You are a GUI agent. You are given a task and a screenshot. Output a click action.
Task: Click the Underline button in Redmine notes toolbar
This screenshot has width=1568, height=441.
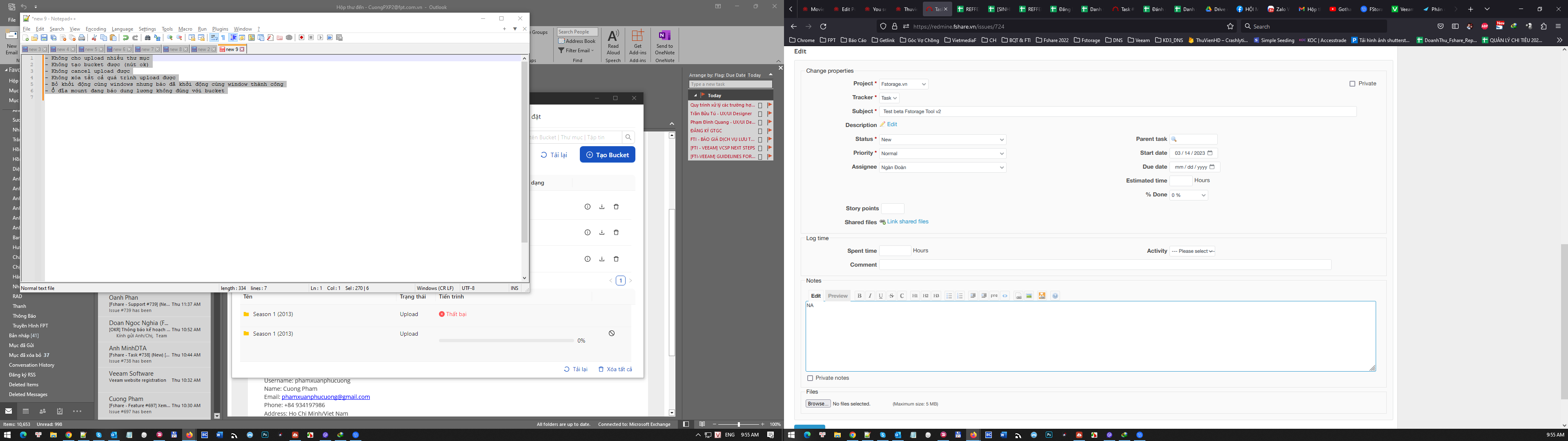point(881,296)
